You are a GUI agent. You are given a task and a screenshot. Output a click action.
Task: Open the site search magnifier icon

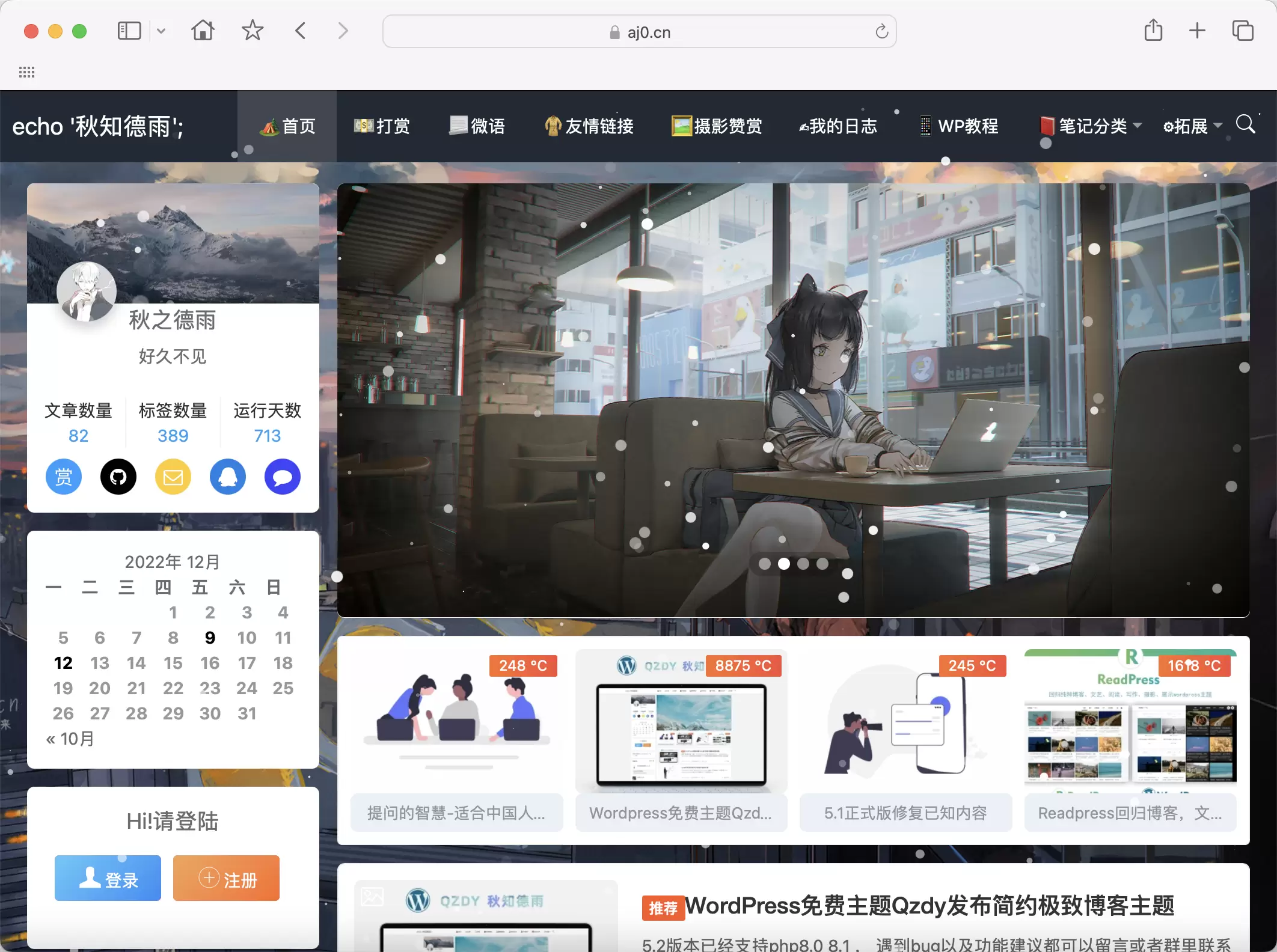[1246, 125]
